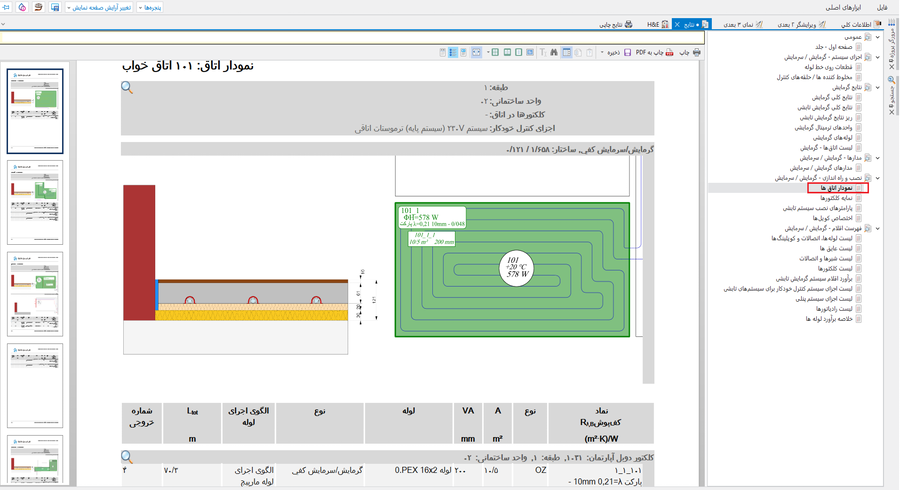
Task: Click the fit-to-width zoom icon in toolbar
Action: [x=476, y=52]
